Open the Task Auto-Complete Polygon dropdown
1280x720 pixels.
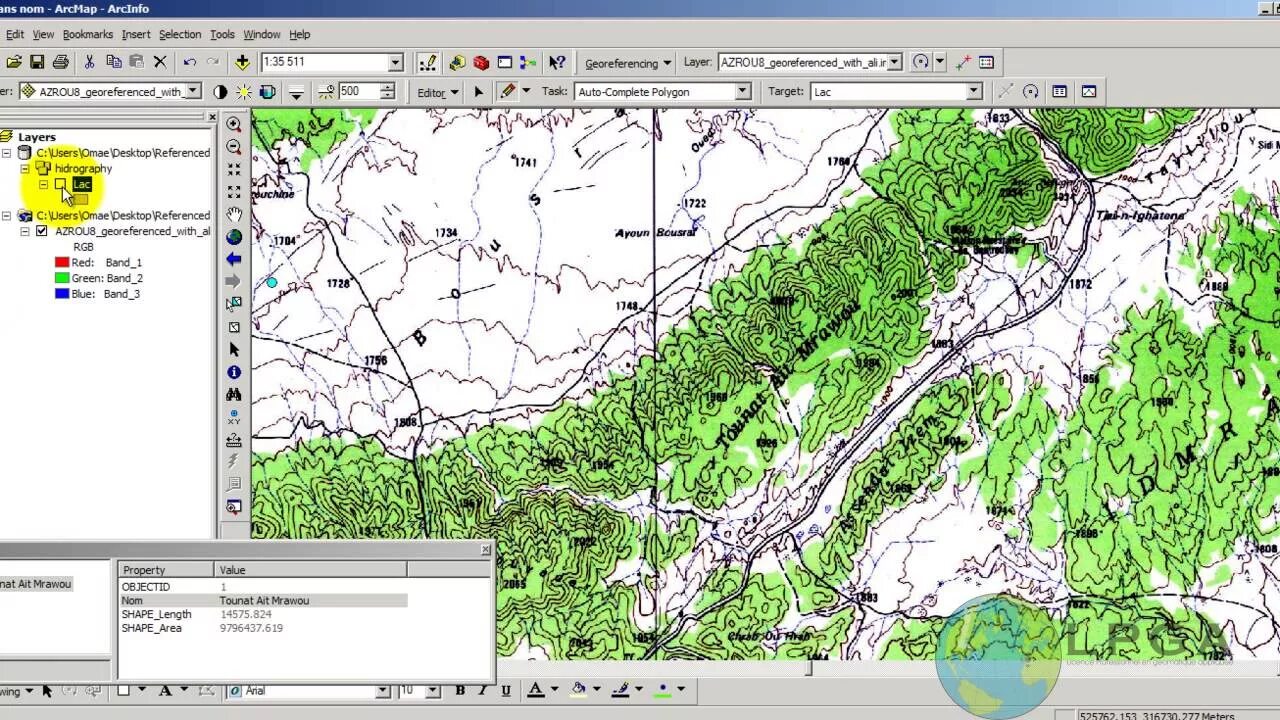743,91
